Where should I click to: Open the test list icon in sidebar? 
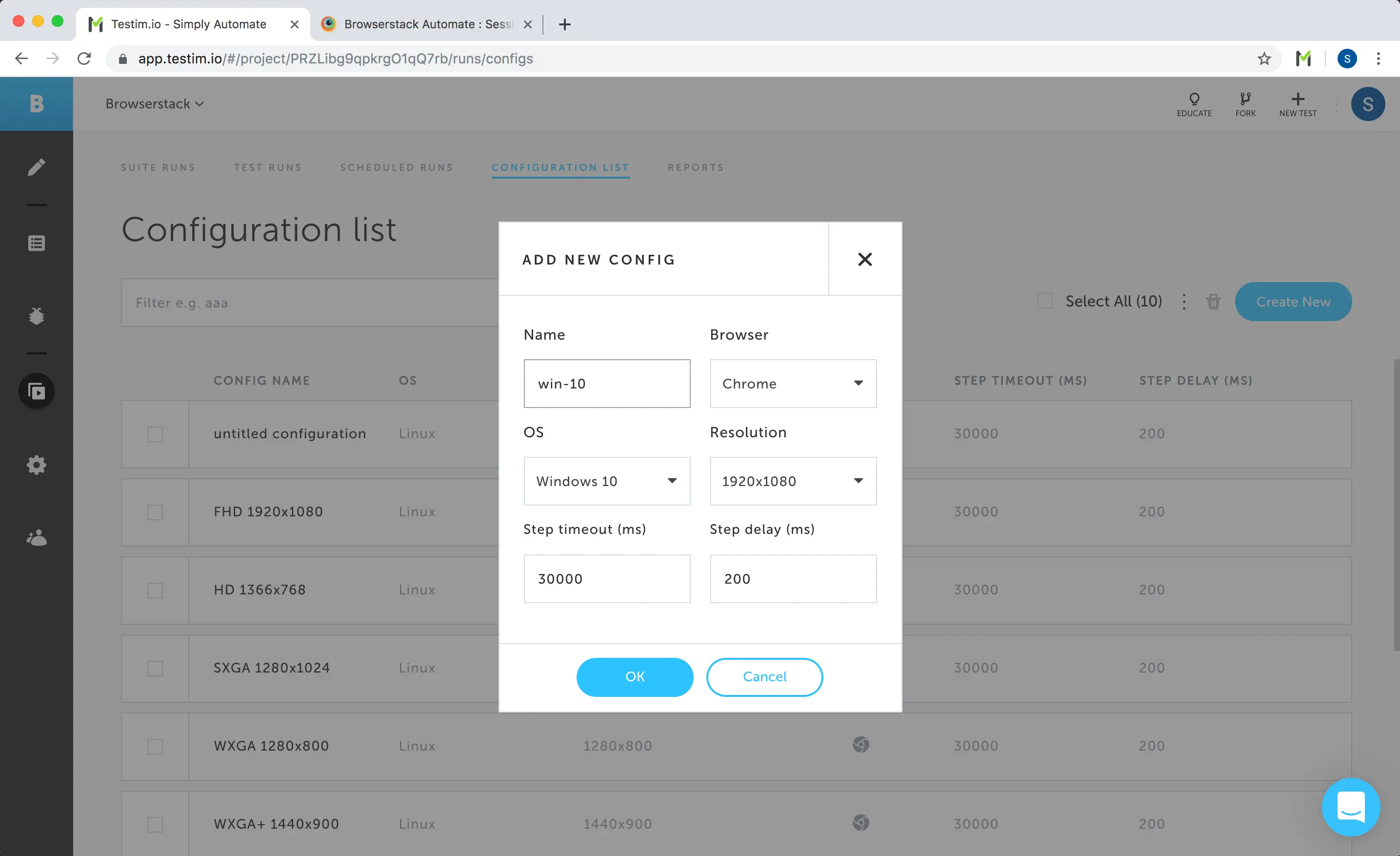tap(37, 243)
